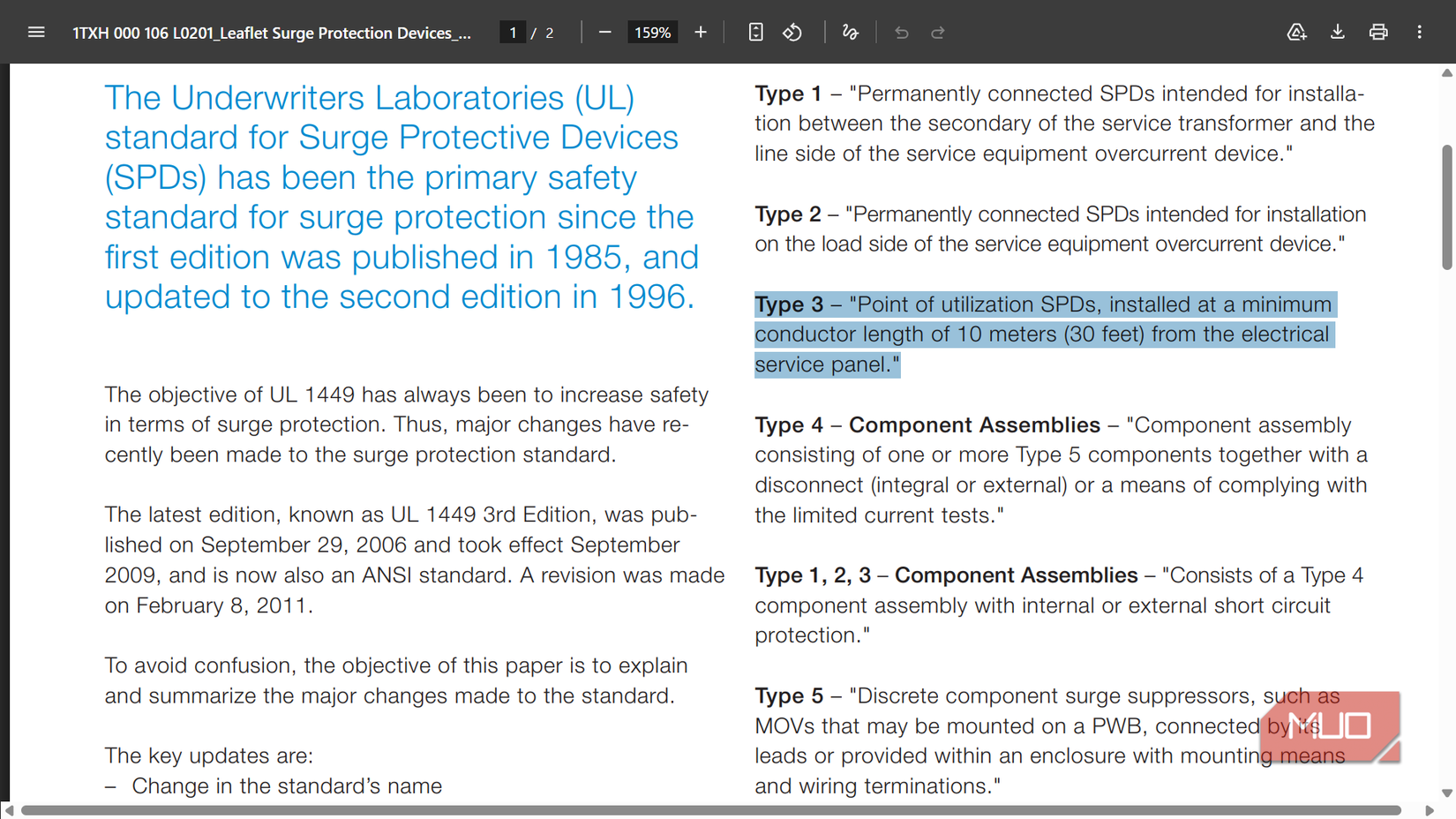Image resolution: width=1456 pixels, height=819 pixels.
Task: Click the 'Type 2' bold label
Action: tap(788, 214)
